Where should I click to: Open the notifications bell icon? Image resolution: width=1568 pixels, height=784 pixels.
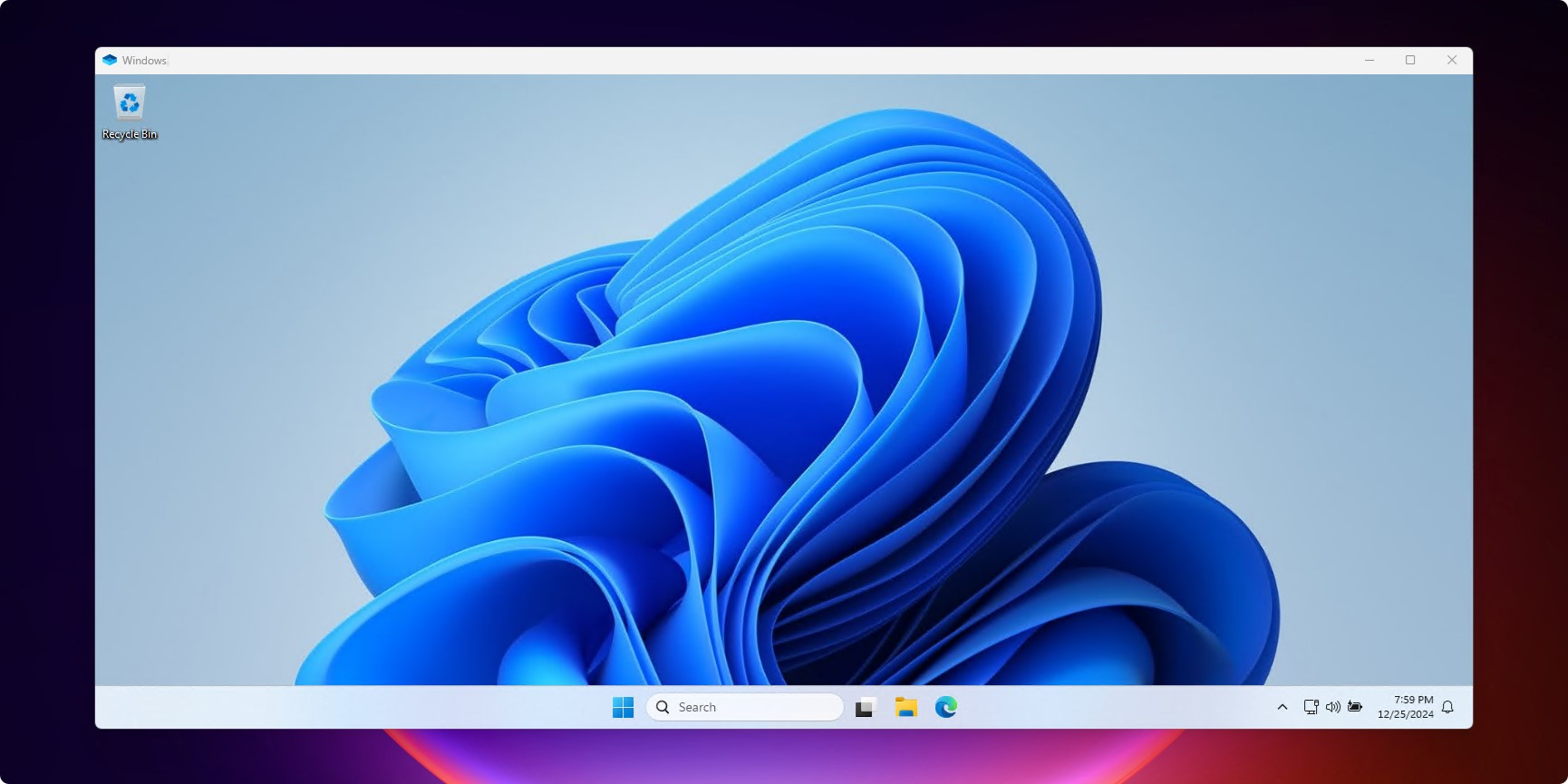1447,707
